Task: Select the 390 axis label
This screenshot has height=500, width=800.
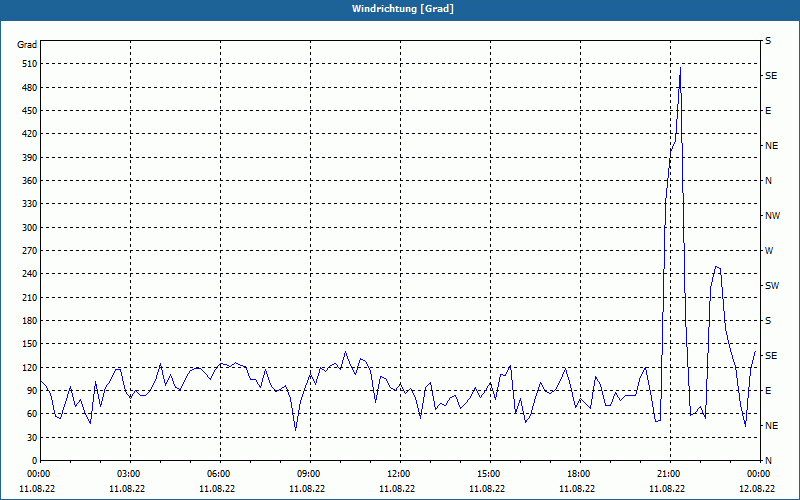Action: coord(30,158)
